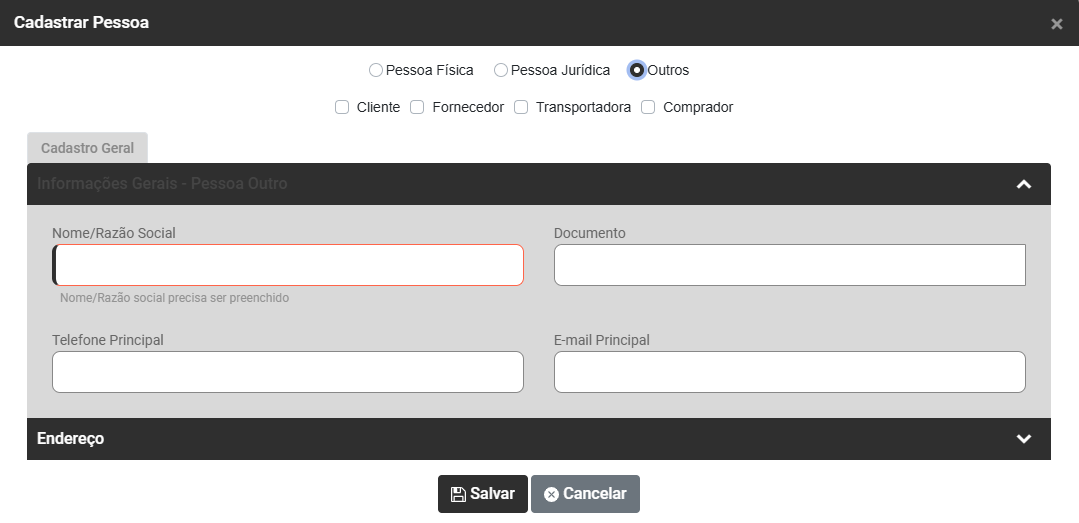
Task: Select the Telefone Principal text box
Action: pyautogui.click(x=288, y=372)
